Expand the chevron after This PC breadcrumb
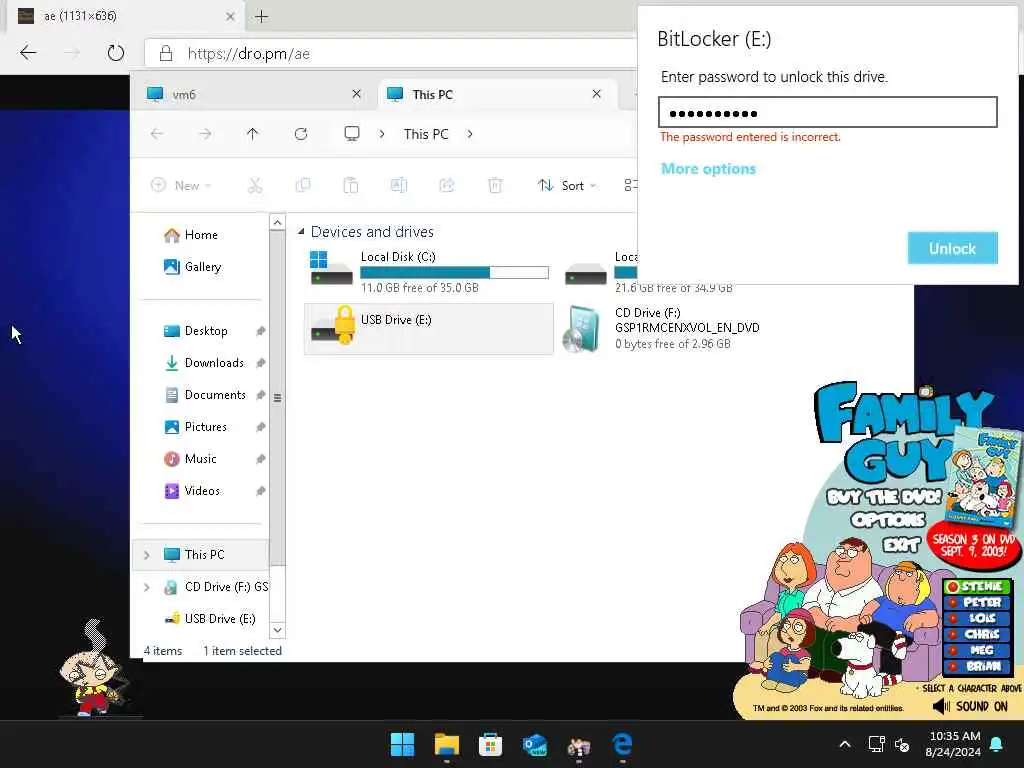This screenshot has width=1024, height=768. (x=470, y=134)
